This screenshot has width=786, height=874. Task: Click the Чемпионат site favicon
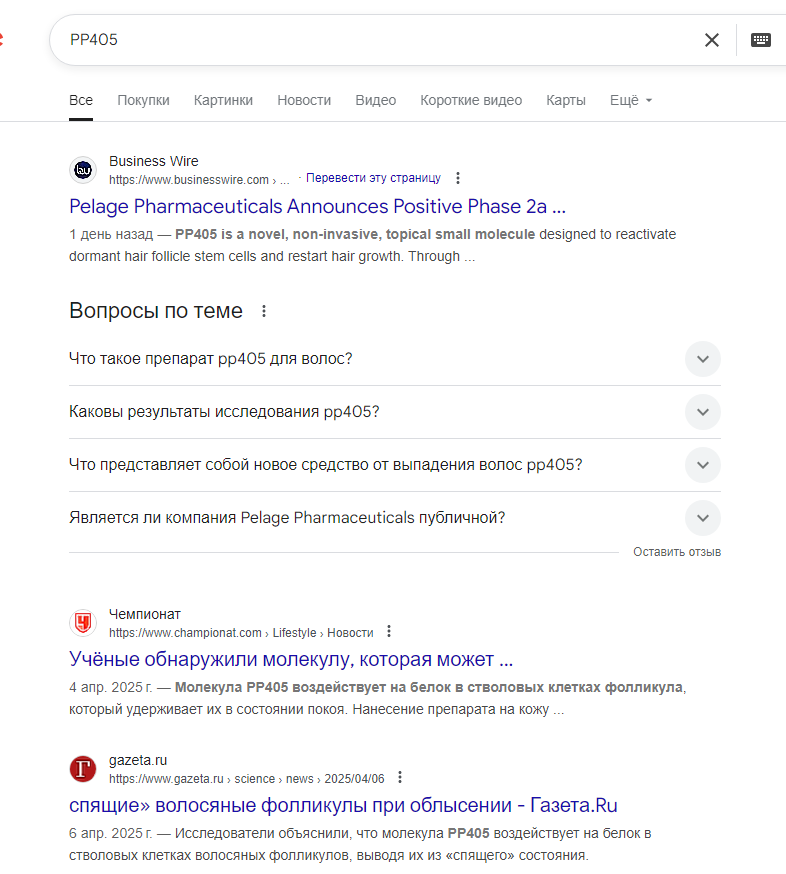click(x=83, y=623)
